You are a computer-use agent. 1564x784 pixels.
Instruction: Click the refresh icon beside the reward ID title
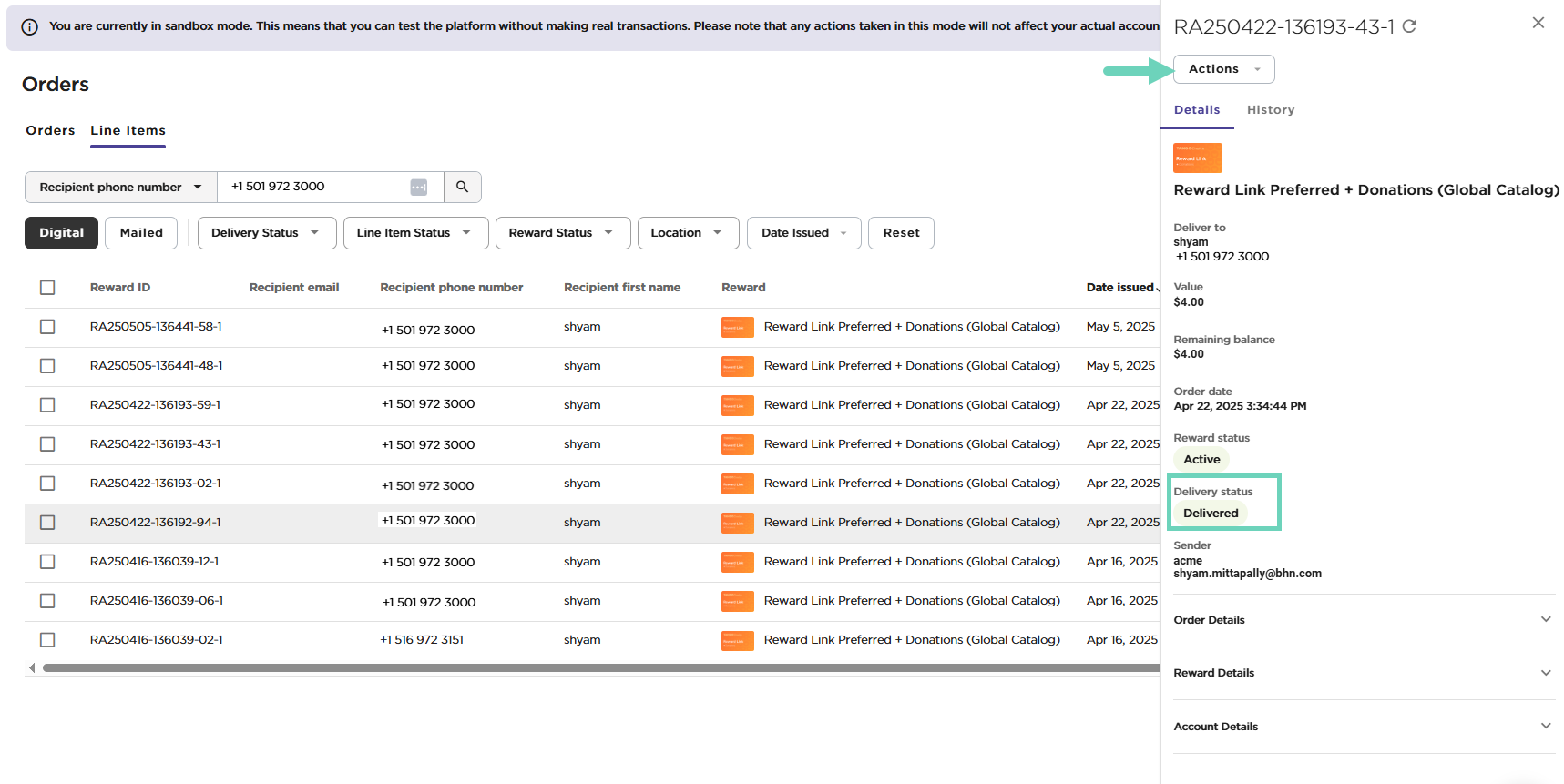coord(1409,26)
